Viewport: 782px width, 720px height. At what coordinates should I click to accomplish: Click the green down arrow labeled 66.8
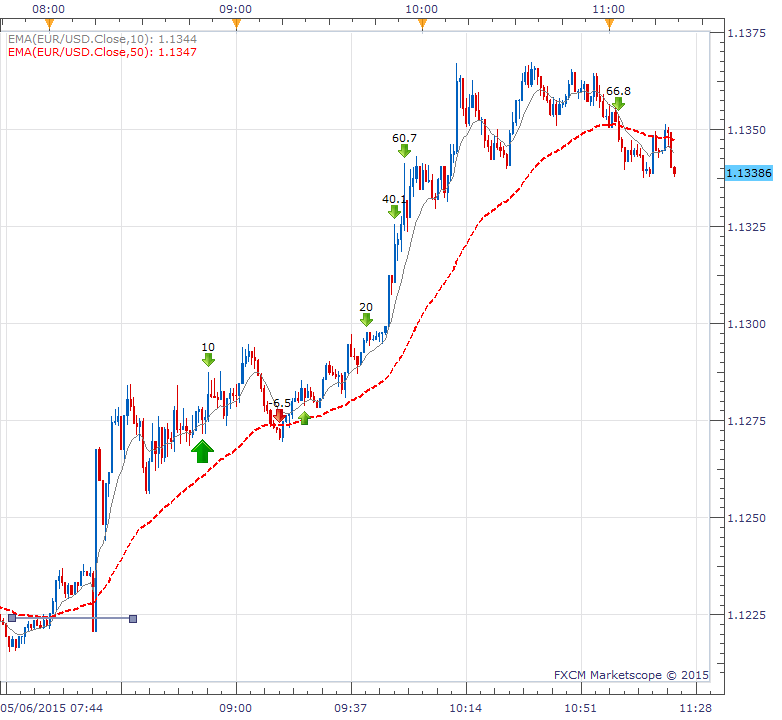click(618, 104)
